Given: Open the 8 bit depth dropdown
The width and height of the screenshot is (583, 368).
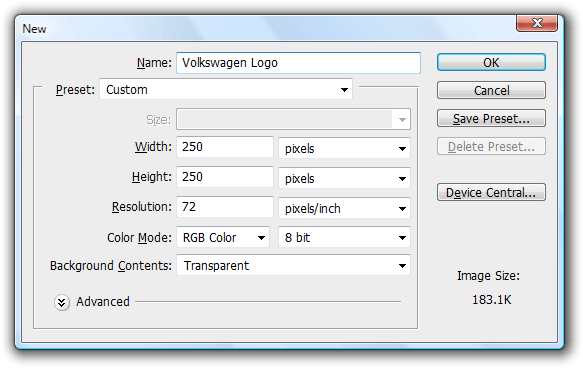Looking at the screenshot, I should click(x=344, y=237).
